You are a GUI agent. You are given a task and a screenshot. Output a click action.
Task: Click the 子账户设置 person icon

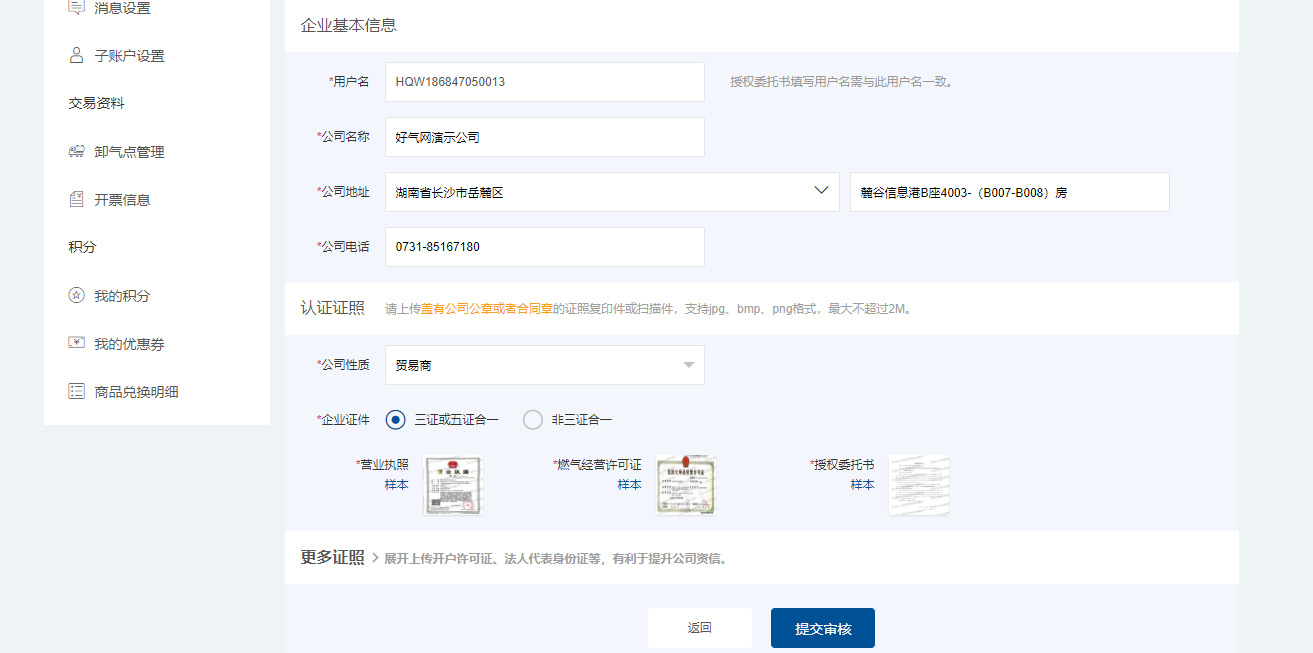click(x=76, y=55)
